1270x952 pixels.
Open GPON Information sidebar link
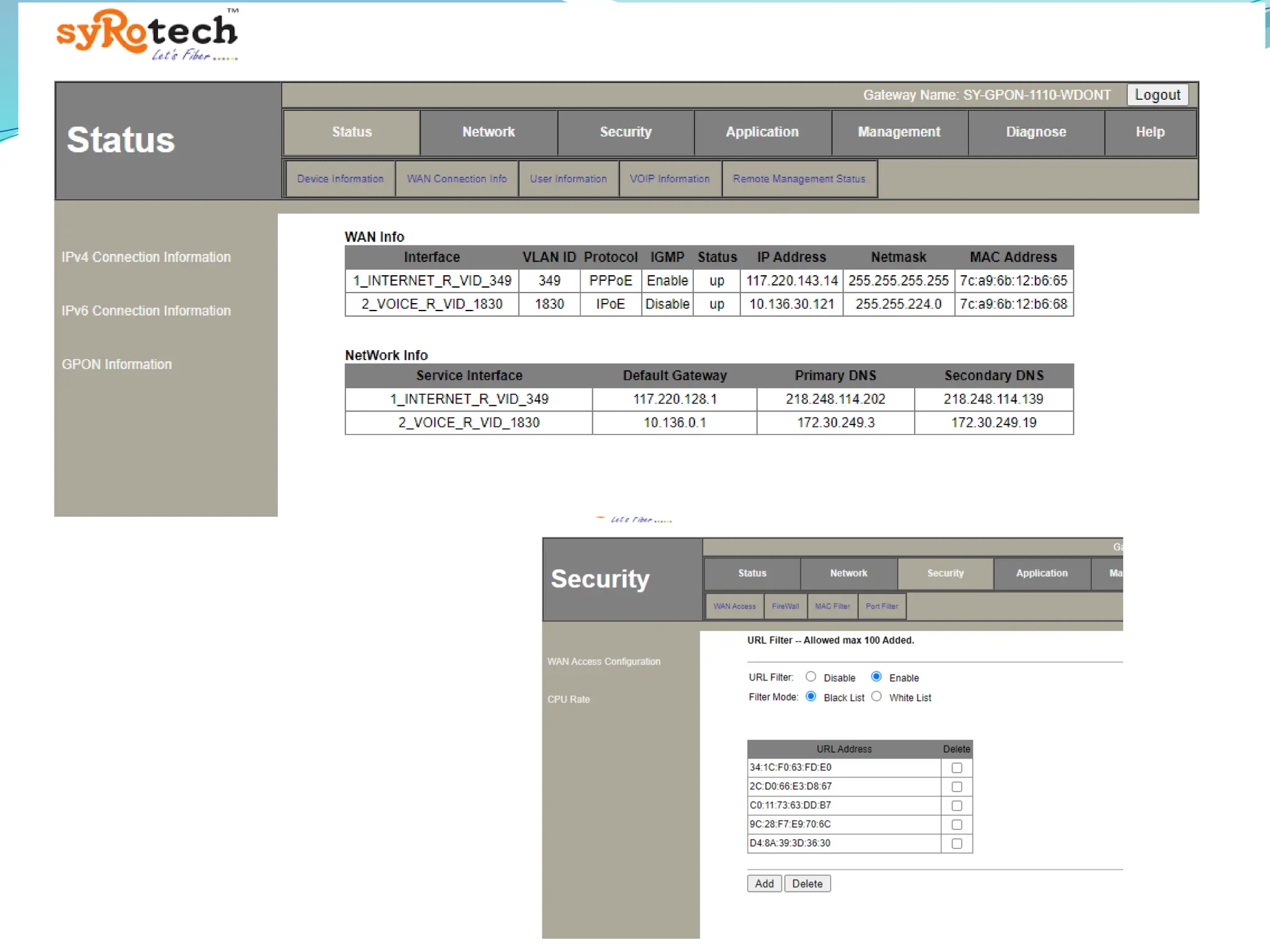pyautogui.click(x=117, y=364)
